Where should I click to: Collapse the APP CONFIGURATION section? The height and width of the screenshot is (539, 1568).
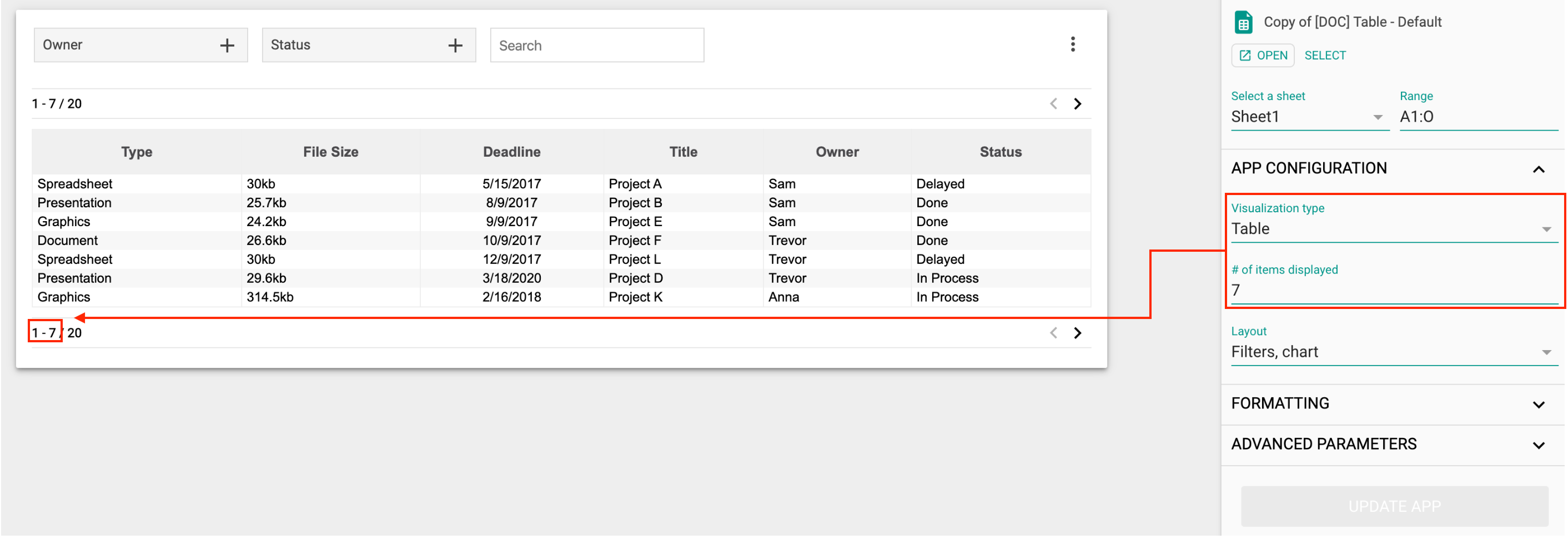(1540, 169)
